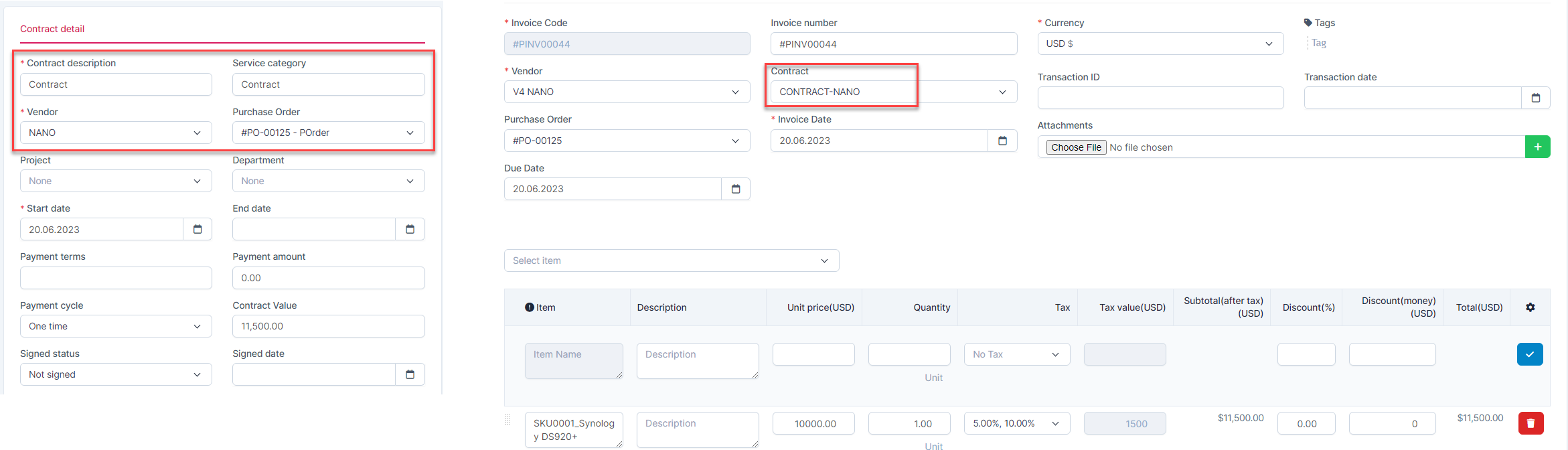Delete the SKU0001 item row
Screen dimensions: 1568x450
pos(1531,423)
